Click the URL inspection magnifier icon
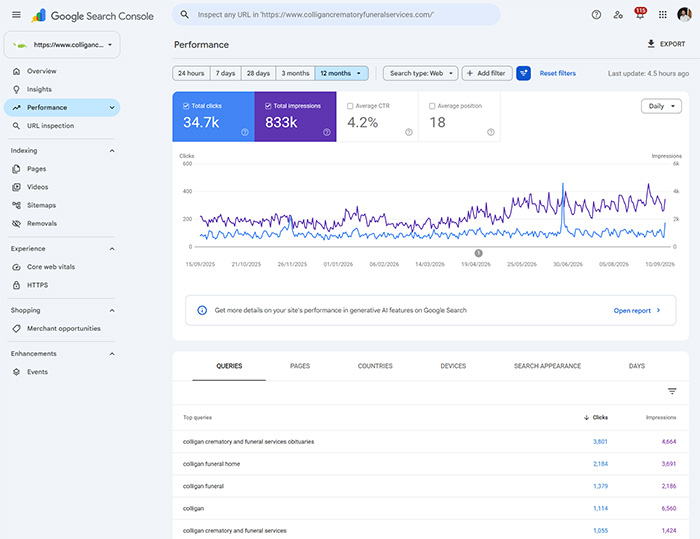The height and width of the screenshot is (539, 700). click(17, 126)
